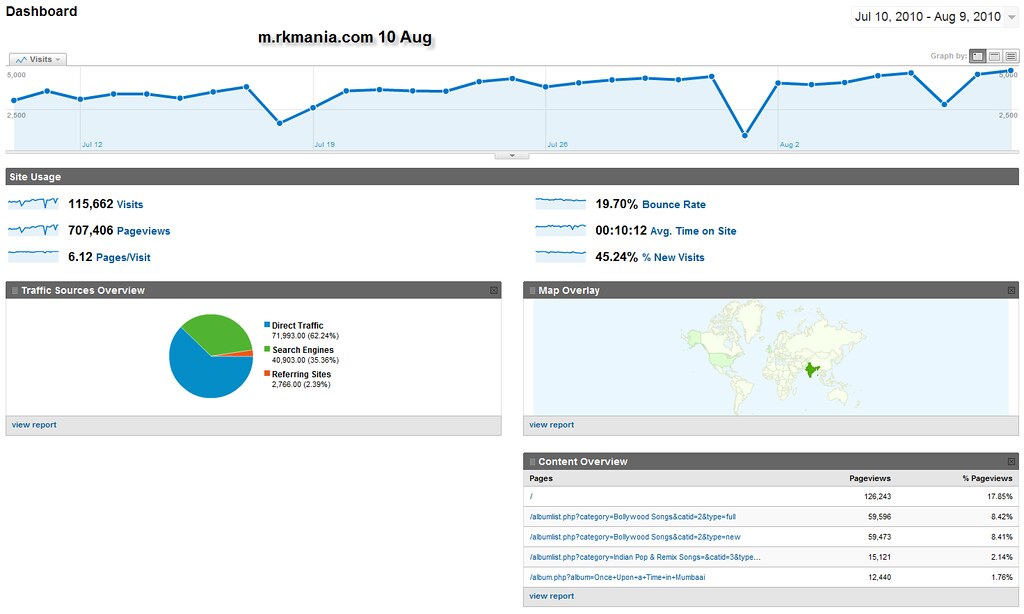
Task: Click the blue Direct Traffic legend swatch
Action: pyautogui.click(x=267, y=325)
